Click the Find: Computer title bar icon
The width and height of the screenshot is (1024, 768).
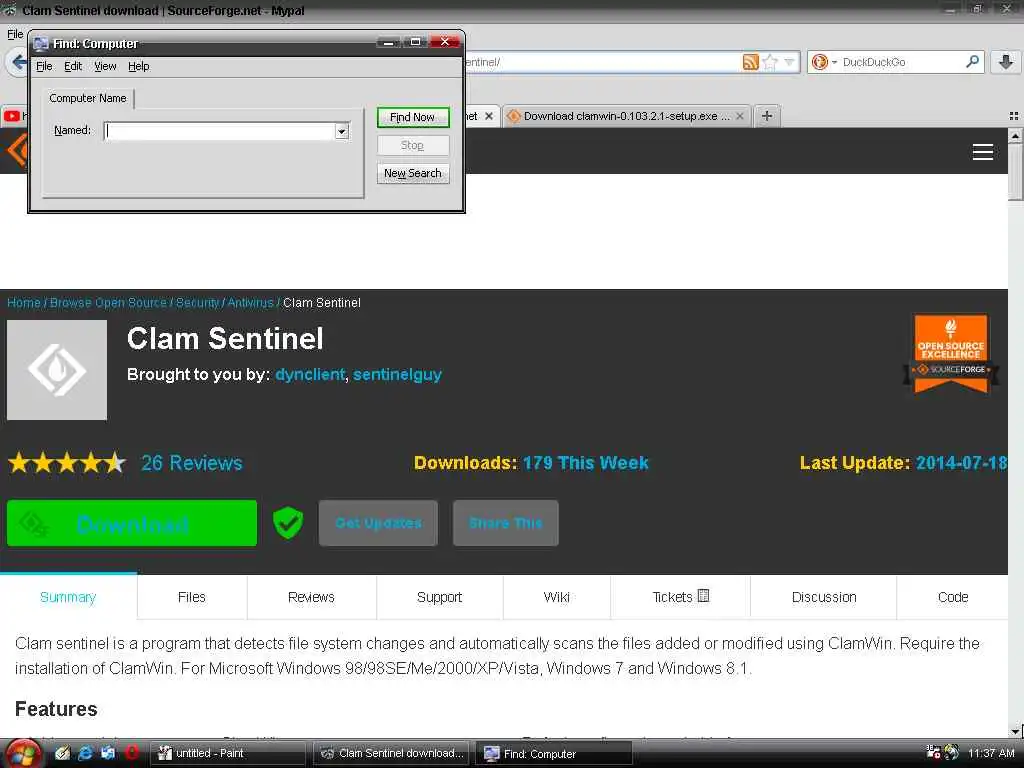coord(41,43)
